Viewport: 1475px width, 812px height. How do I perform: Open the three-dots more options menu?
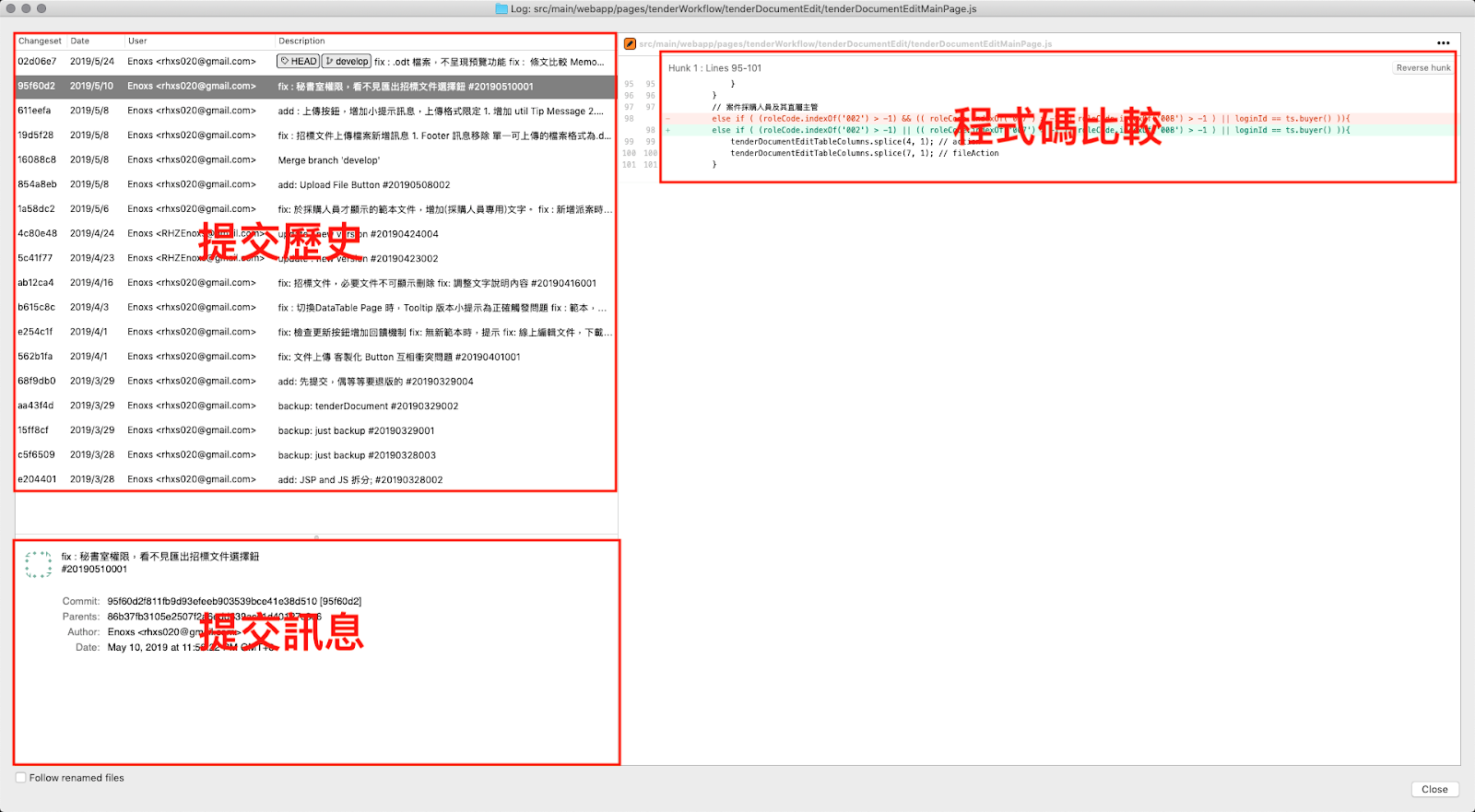click(1443, 42)
